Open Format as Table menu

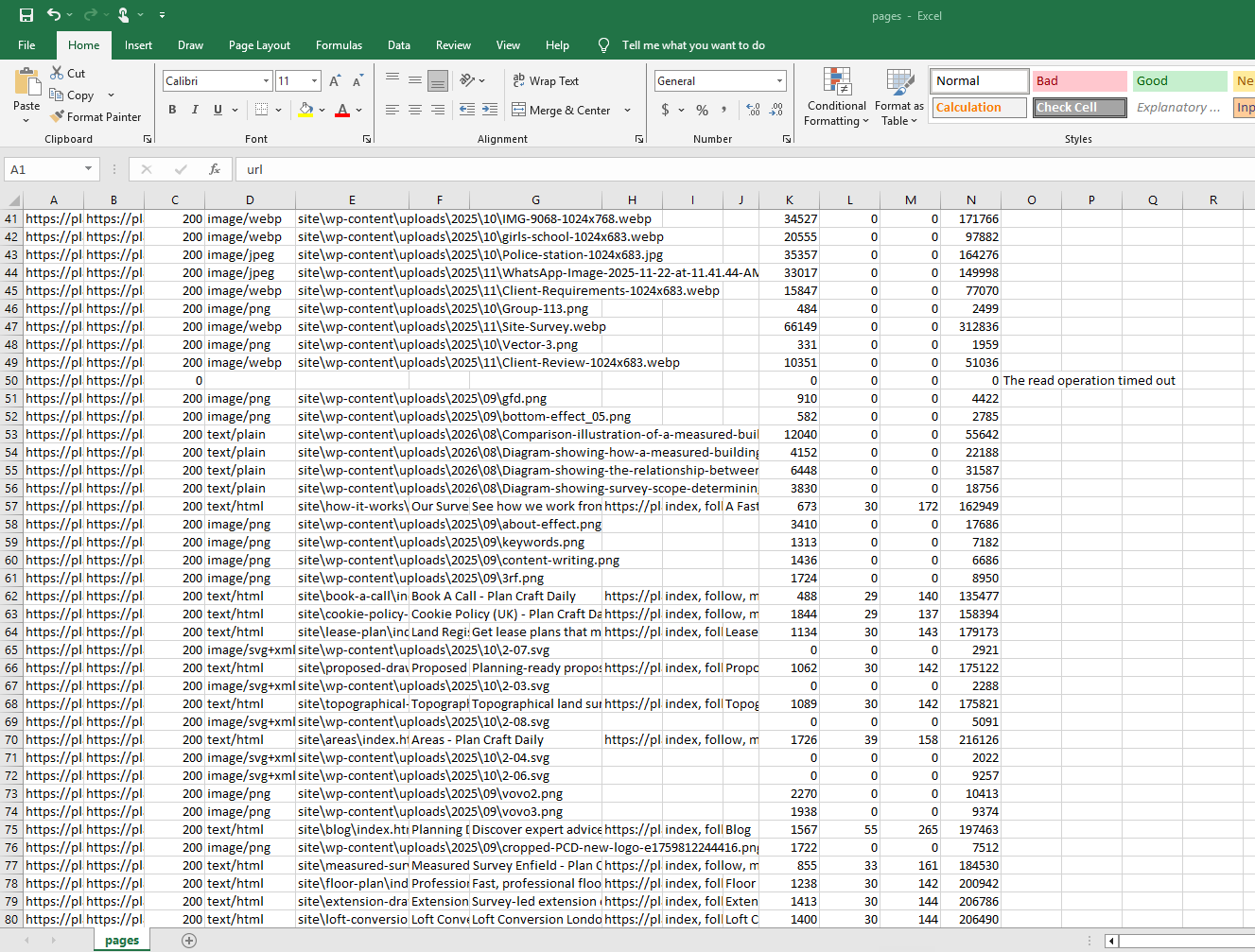(x=898, y=96)
